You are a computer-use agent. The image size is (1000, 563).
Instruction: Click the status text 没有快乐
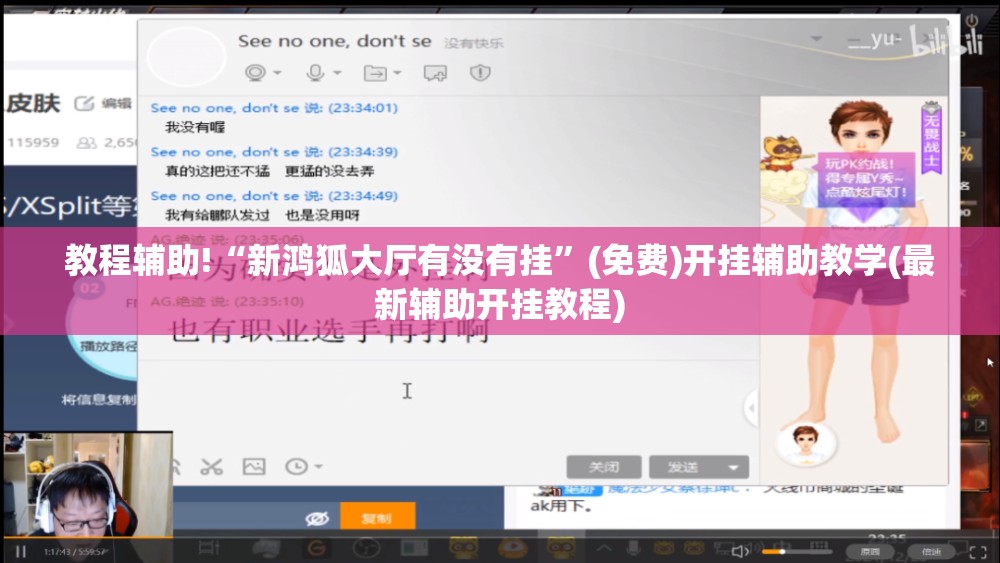pos(473,43)
